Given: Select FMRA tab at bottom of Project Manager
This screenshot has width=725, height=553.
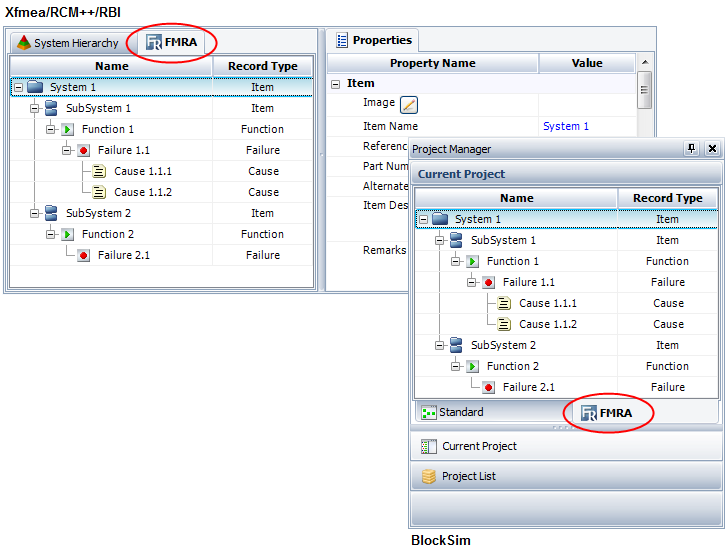Looking at the screenshot, I should click(609, 413).
